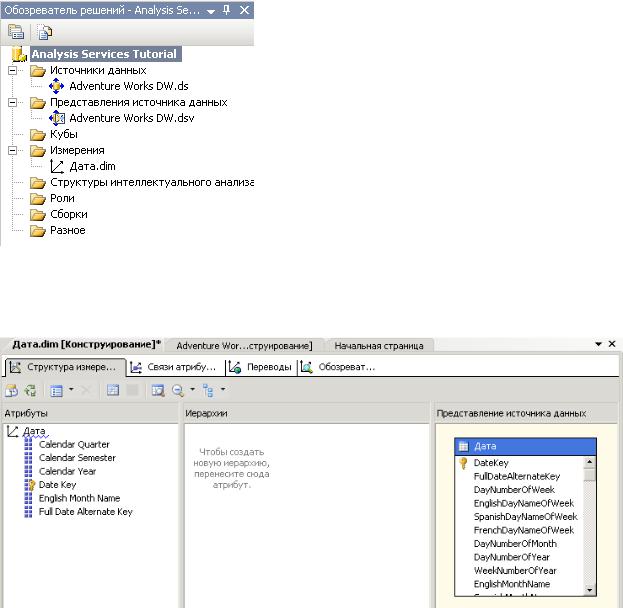Click the Adventure Works DW.ds data source icon

56,86
